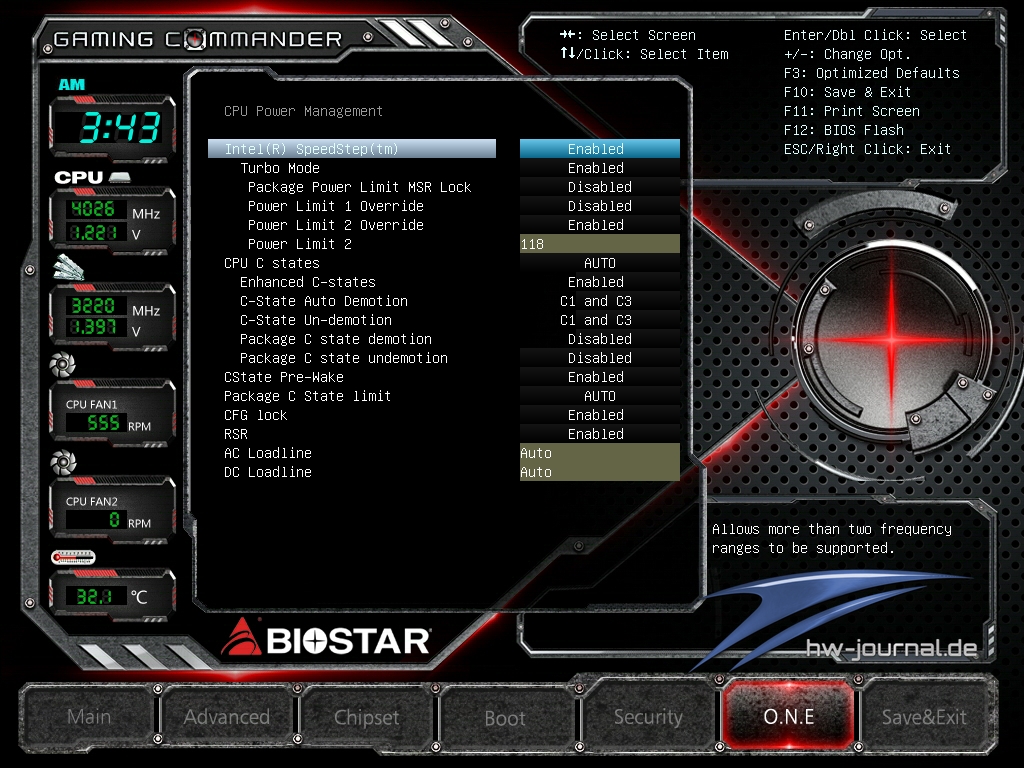Select Enhanced C-states label
The image size is (1024, 768).
coord(308,281)
